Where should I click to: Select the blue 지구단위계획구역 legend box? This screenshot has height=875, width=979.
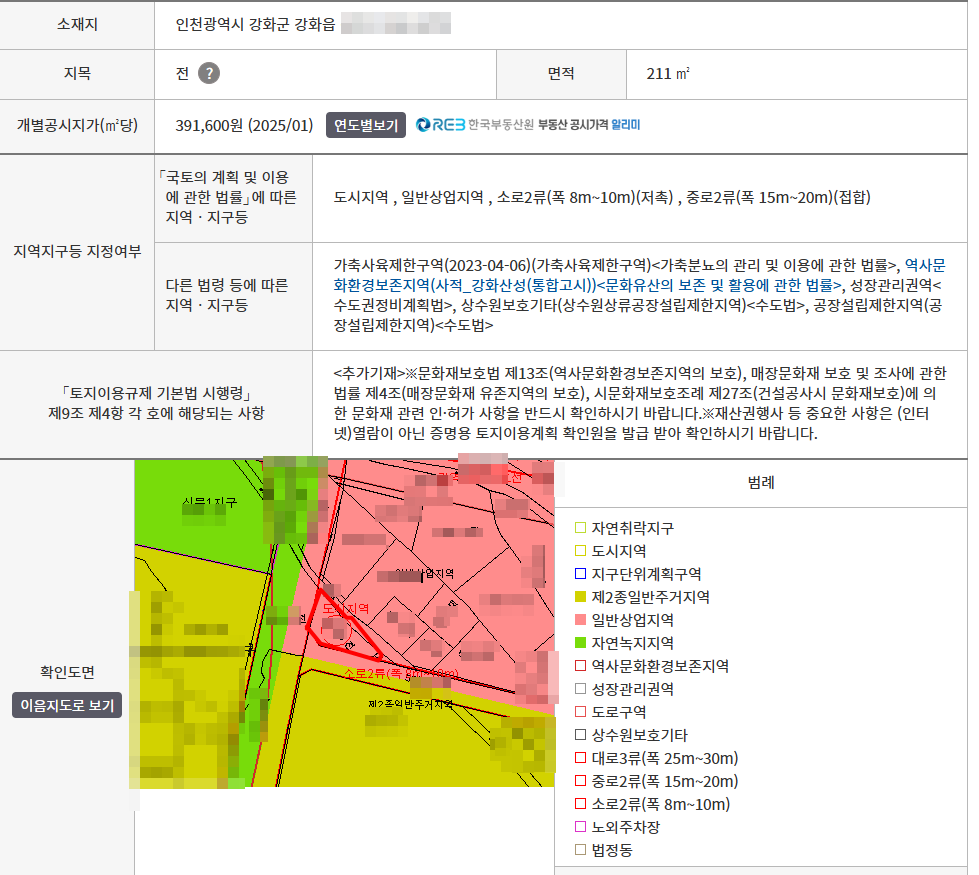click(580, 574)
